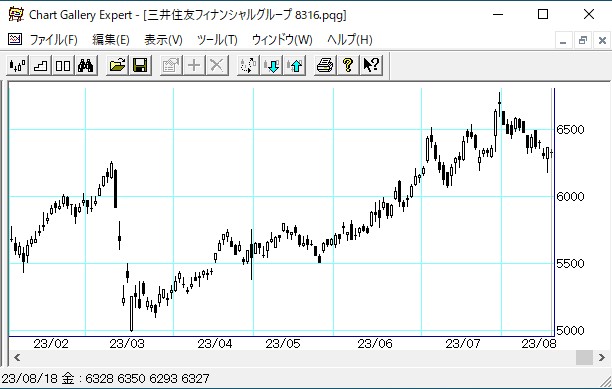Open the ツール(T) menu
612x389 pixels.
pyautogui.click(x=217, y=39)
